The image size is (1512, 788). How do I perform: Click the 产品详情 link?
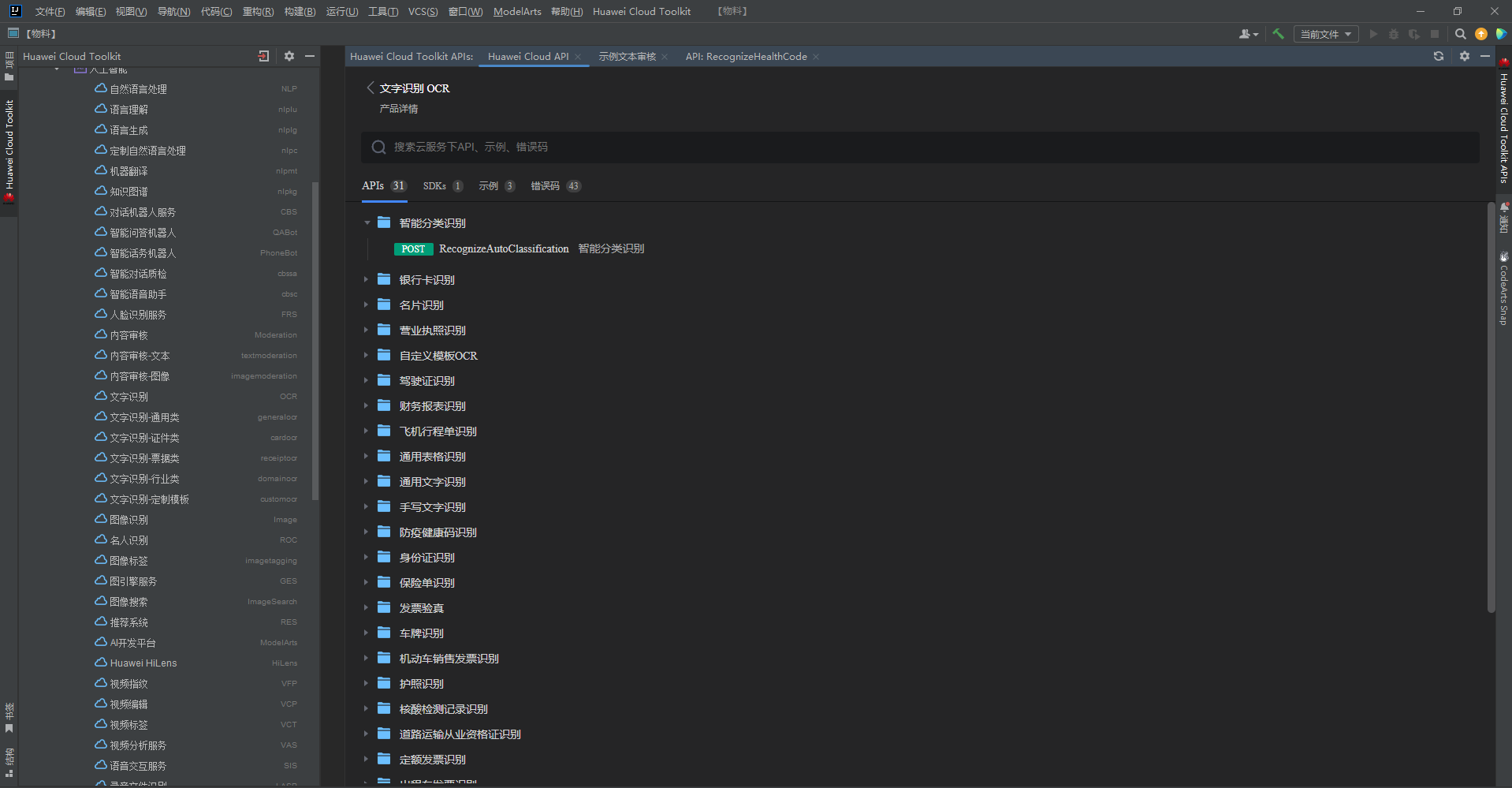point(398,109)
